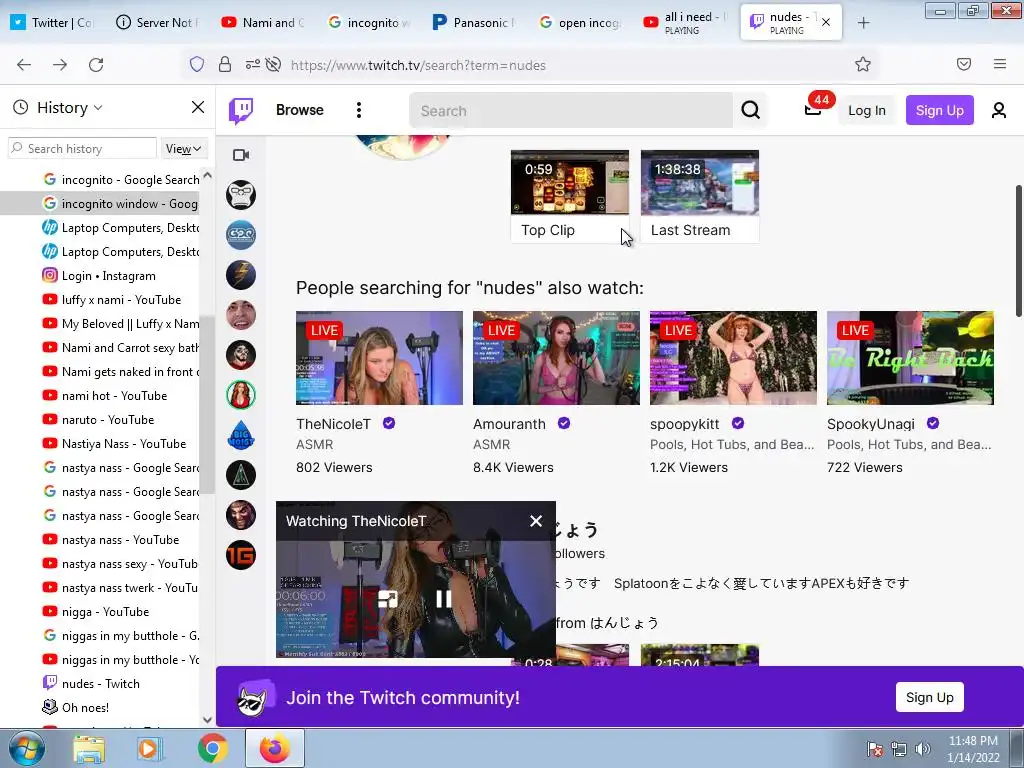This screenshot has height=768, width=1024.
Task: Click the Twitch search input field
Action: pyautogui.click(x=571, y=110)
